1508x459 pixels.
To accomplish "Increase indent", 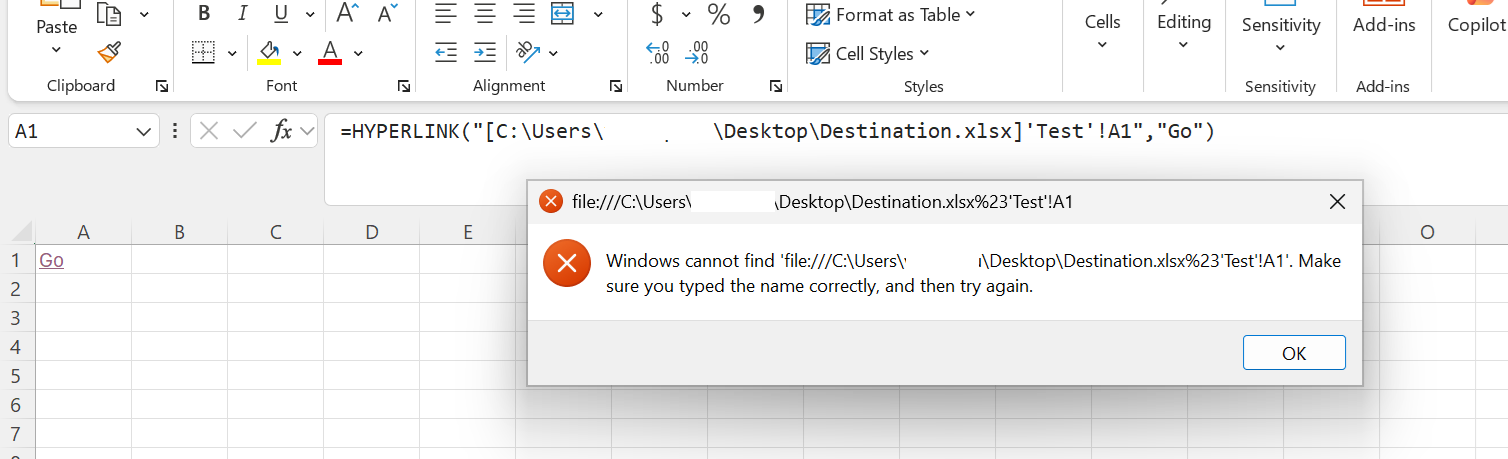I will click(485, 52).
